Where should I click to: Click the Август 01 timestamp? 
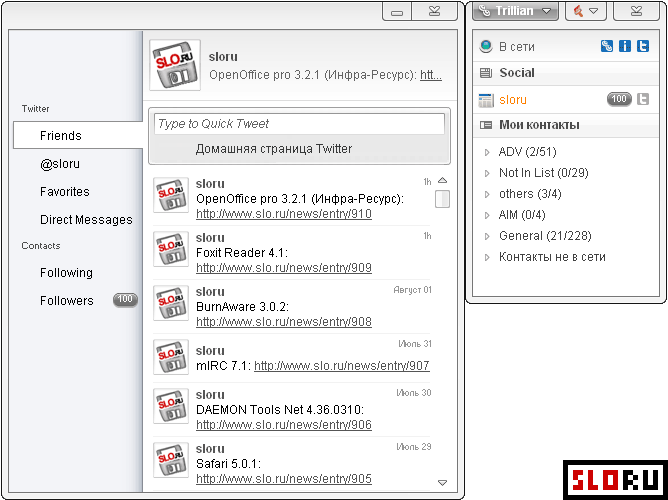(412, 290)
